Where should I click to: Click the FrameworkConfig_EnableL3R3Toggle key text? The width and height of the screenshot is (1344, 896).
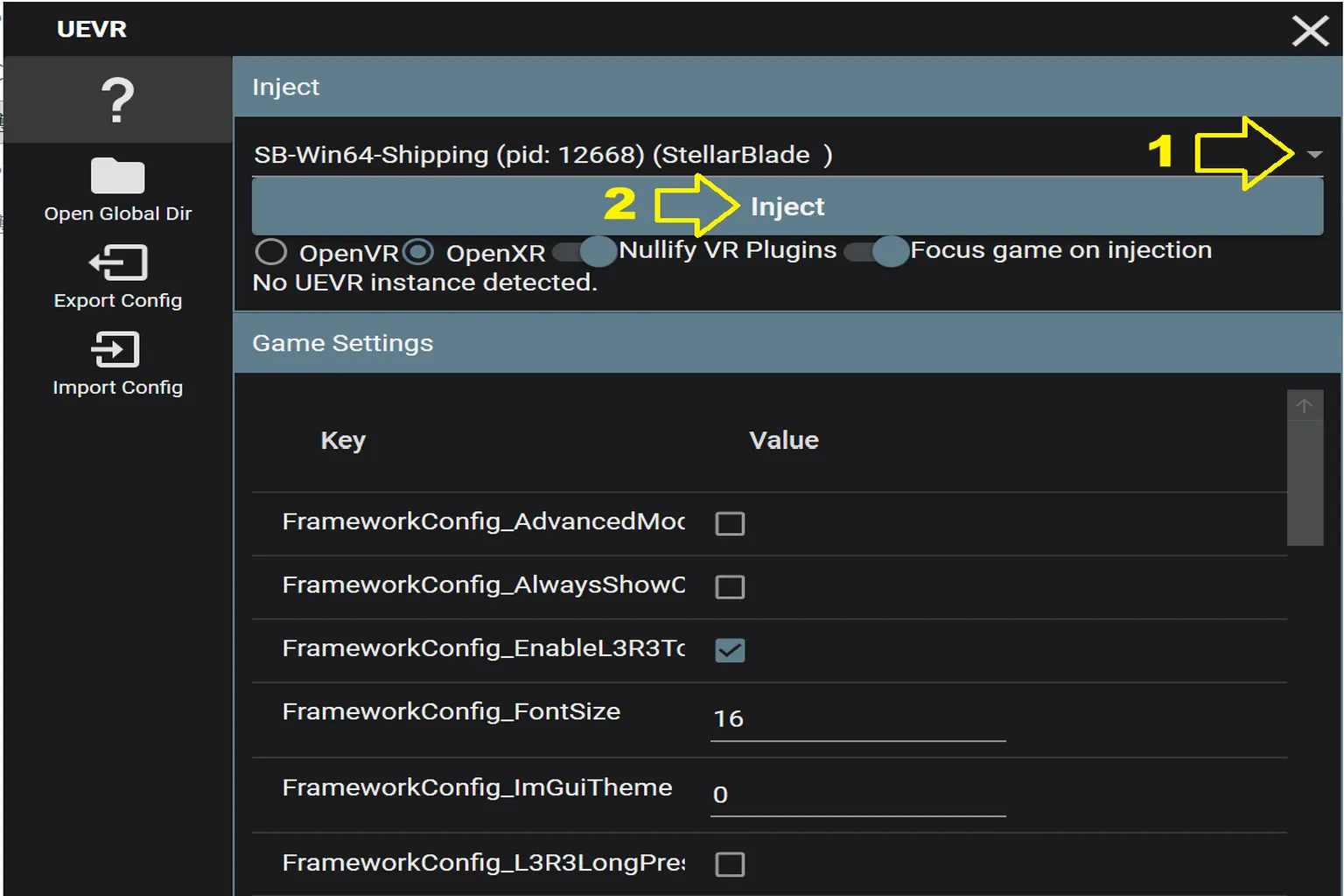(x=484, y=648)
